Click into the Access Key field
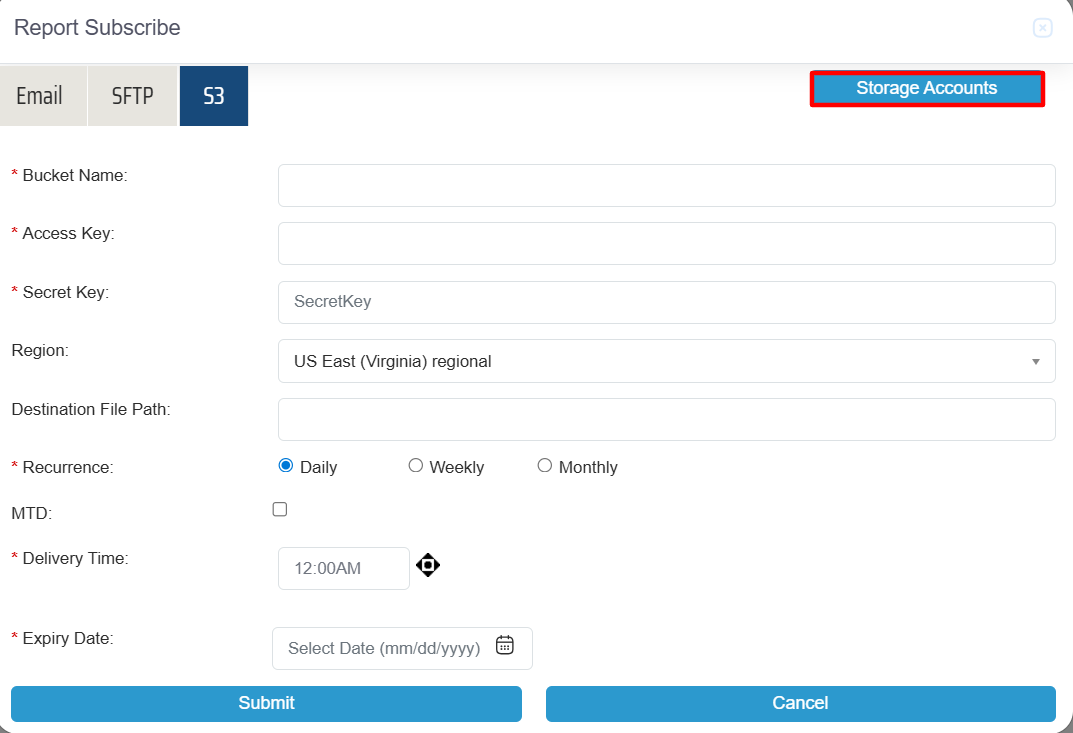This screenshot has width=1073, height=733. [666, 243]
